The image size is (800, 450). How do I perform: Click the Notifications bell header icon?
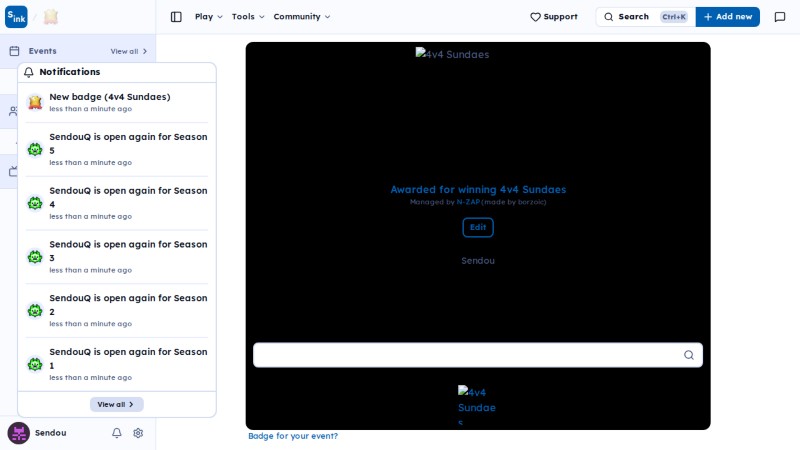(29, 72)
